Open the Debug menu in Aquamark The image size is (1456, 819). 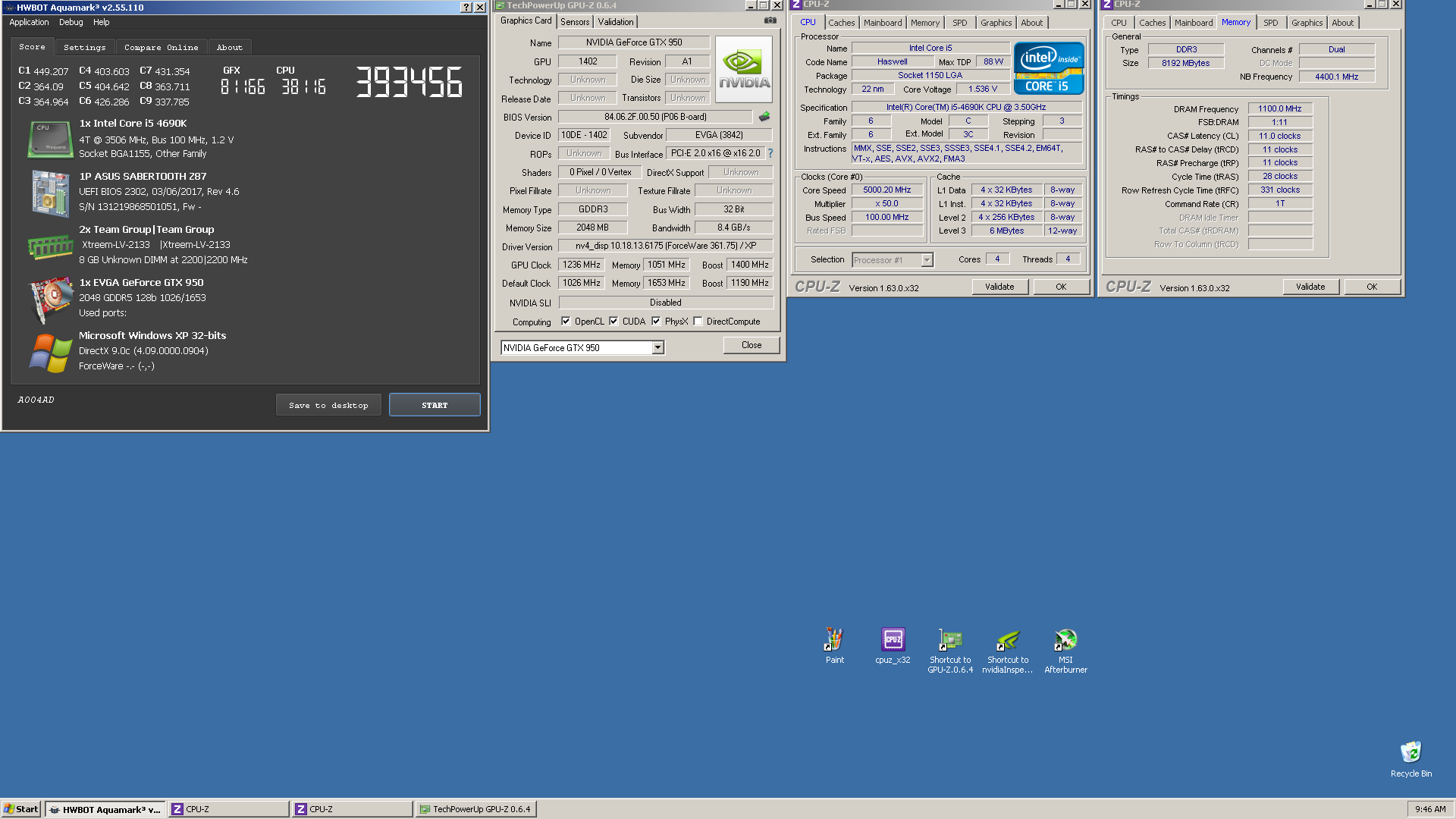[x=71, y=23]
